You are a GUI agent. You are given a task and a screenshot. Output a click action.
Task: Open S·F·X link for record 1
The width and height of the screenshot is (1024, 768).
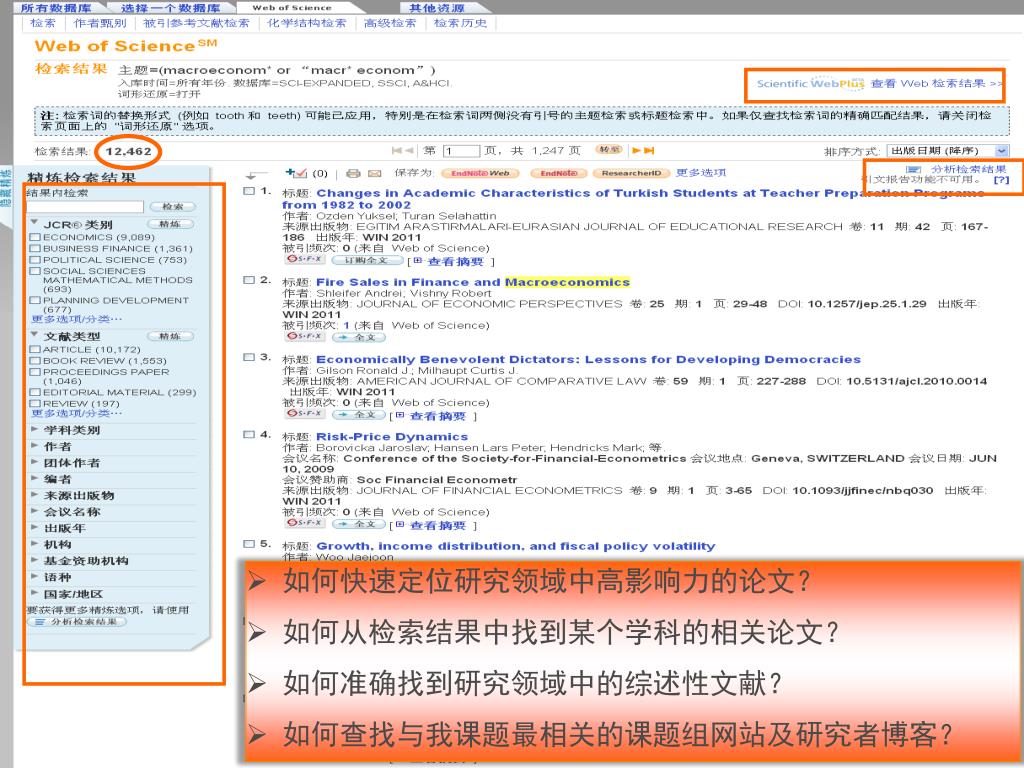click(x=304, y=259)
